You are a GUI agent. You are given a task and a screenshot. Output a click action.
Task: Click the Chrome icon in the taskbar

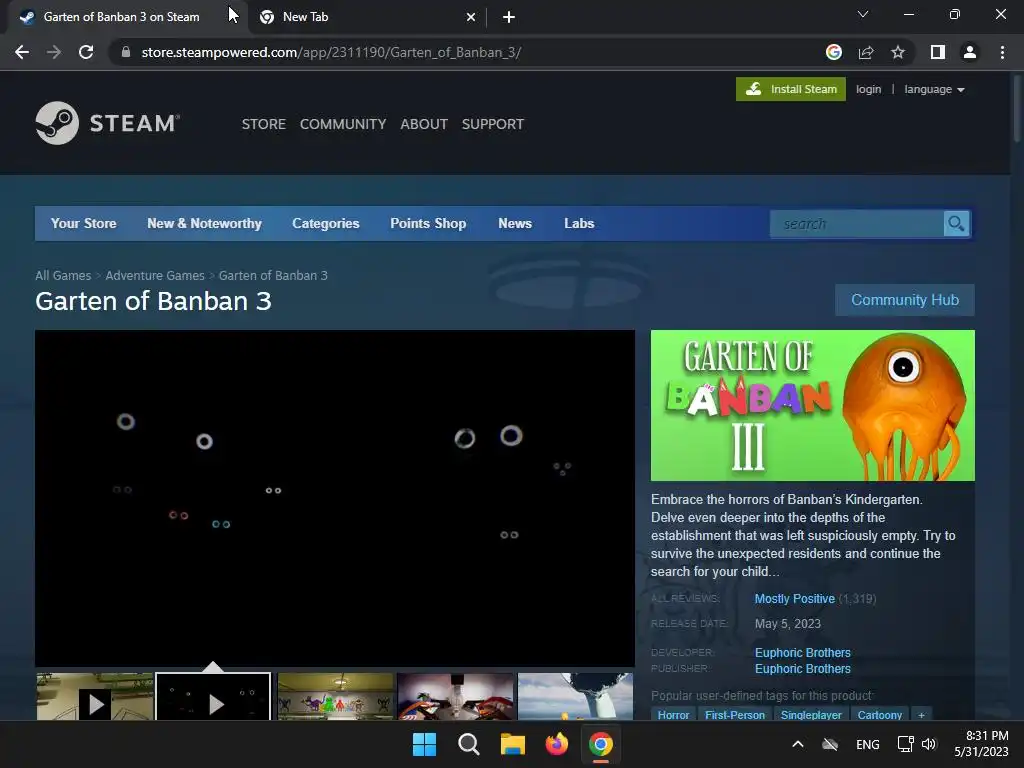(601, 744)
